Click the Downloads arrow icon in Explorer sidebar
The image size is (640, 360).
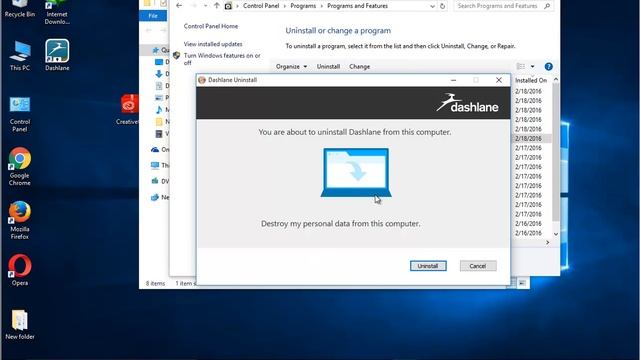[159, 74]
